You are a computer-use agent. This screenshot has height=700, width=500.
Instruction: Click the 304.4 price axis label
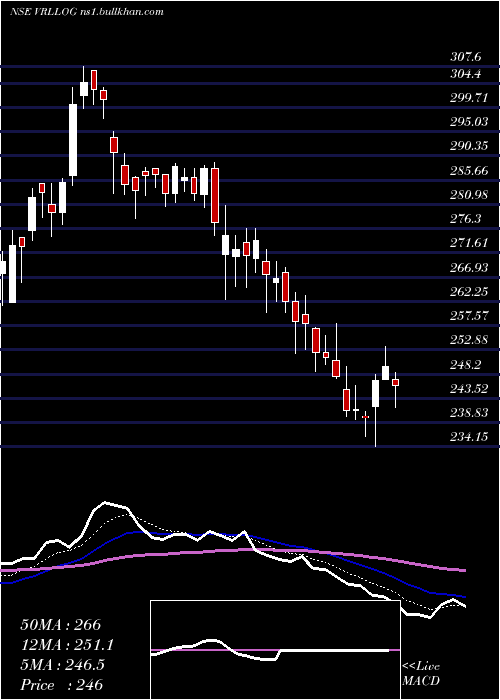point(466,74)
